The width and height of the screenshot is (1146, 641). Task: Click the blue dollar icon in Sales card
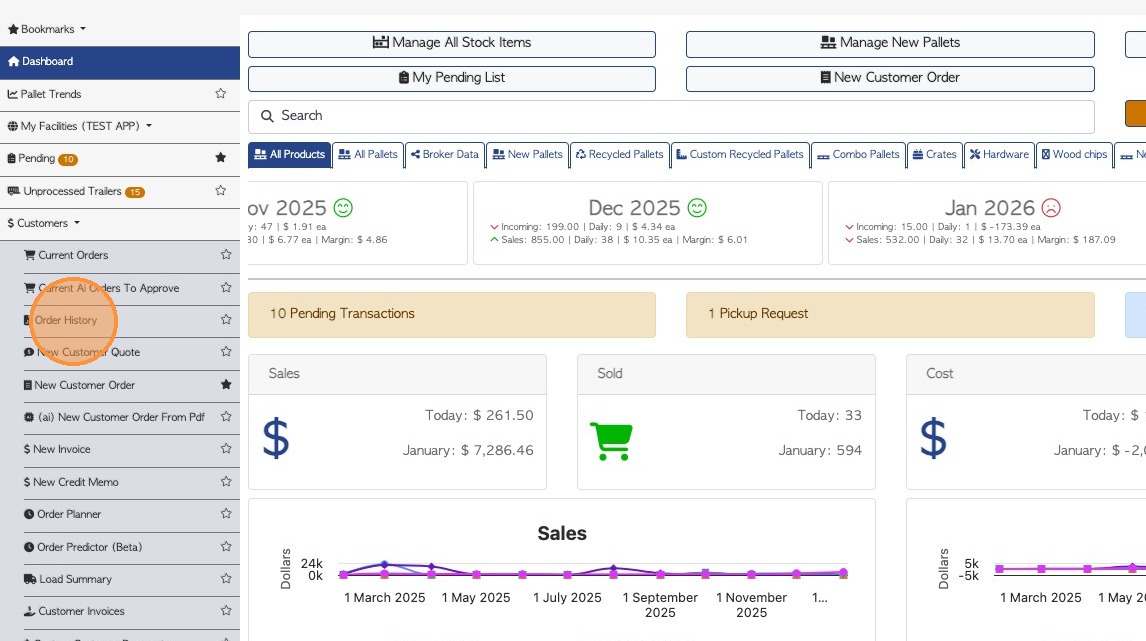275,439
